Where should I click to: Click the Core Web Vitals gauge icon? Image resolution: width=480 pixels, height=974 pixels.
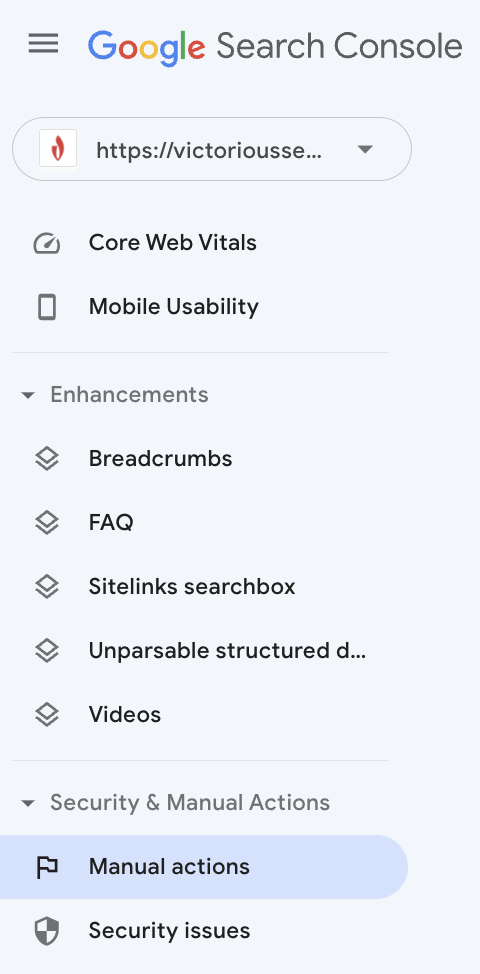click(47, 244)
